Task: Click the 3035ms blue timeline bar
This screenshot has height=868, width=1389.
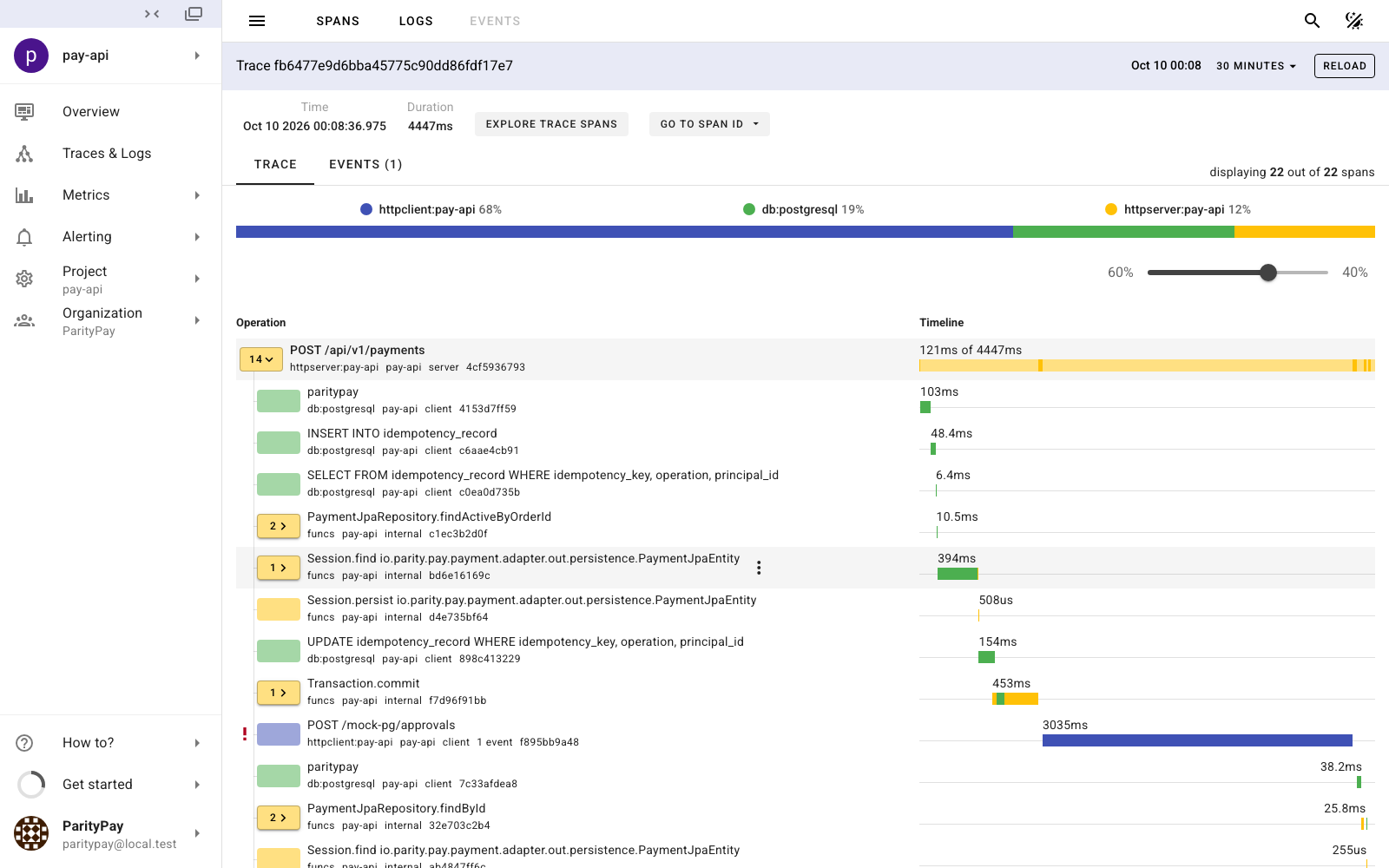Action: coord(1197,740)
